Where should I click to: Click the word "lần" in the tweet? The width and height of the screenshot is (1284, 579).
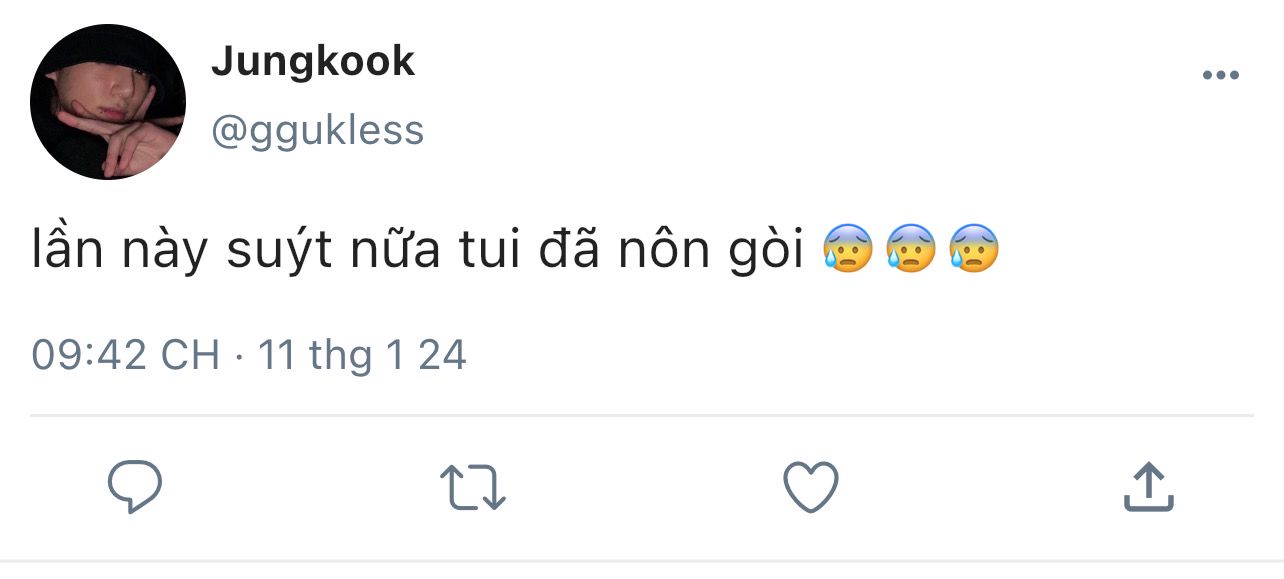pos(67,250)
